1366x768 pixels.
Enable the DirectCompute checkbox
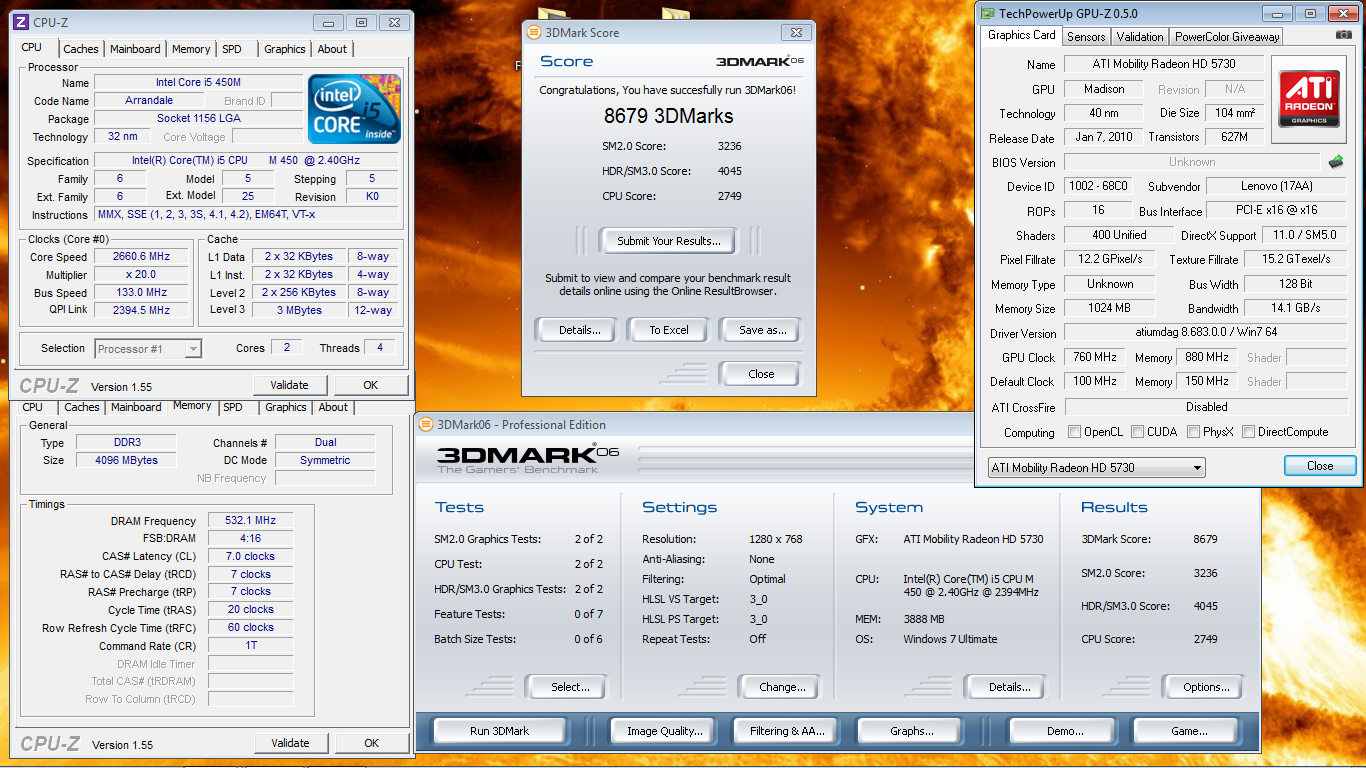tap(1248, 432)
